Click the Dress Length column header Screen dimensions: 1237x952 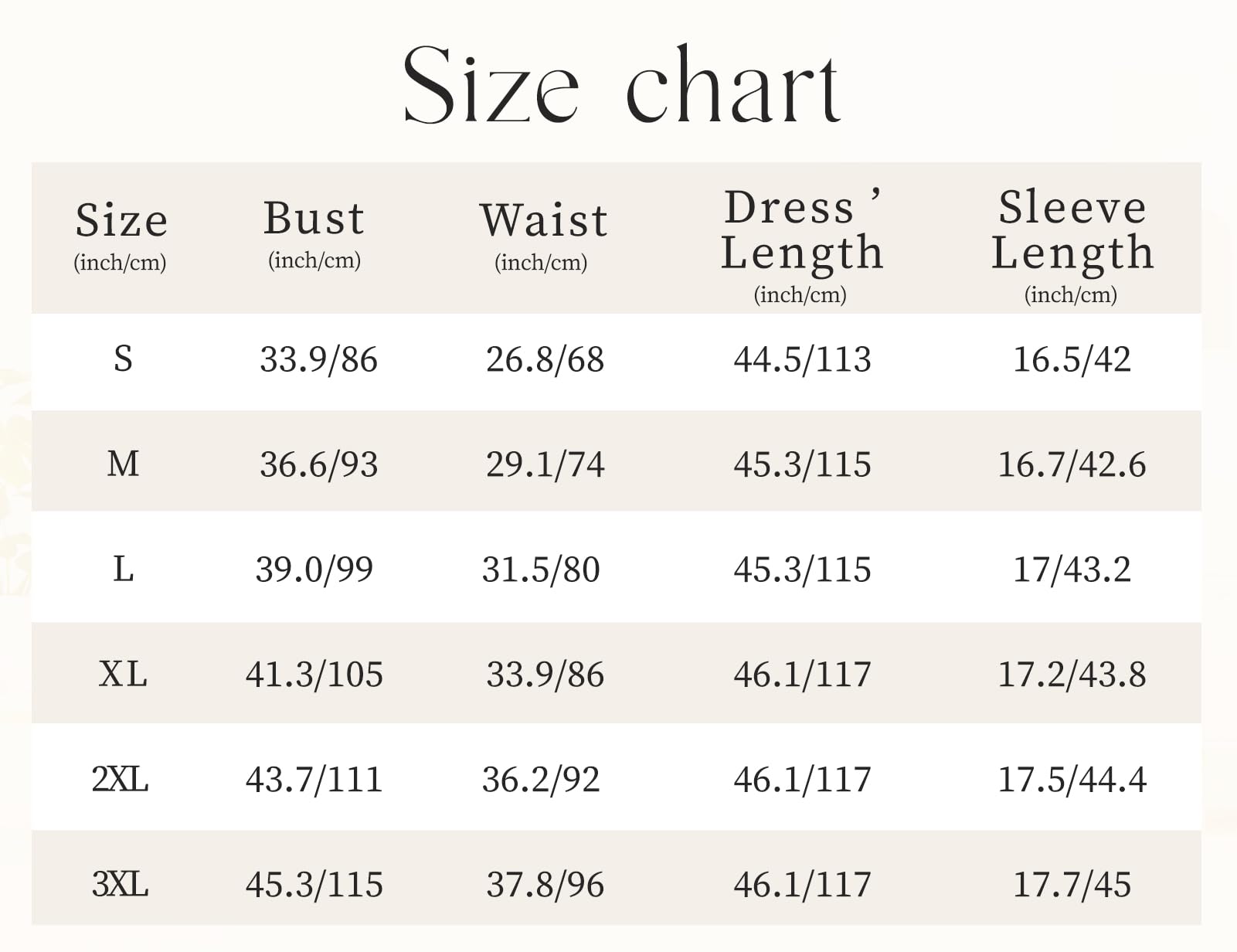(801, 232)
